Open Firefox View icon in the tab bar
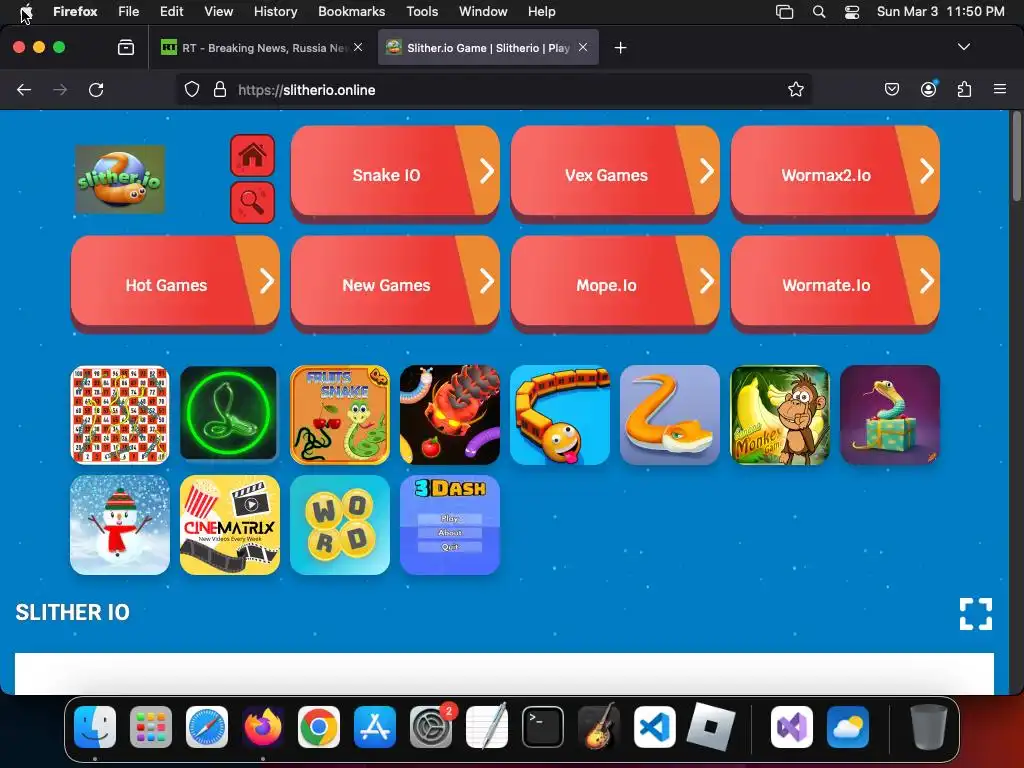Image resolution: width=1024 pixels, height=768 pixels. tap(126, 48)
